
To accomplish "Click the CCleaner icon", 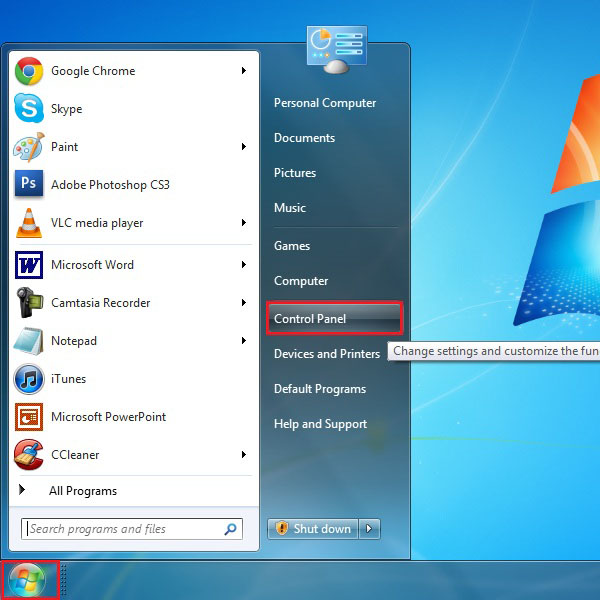I will click(x=29, y=455).
